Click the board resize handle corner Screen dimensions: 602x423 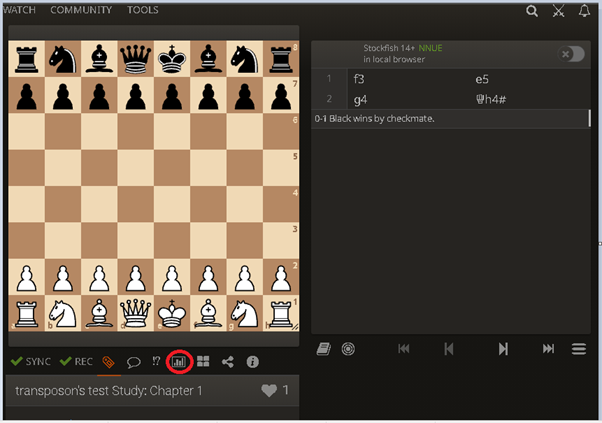pos(295,327)
